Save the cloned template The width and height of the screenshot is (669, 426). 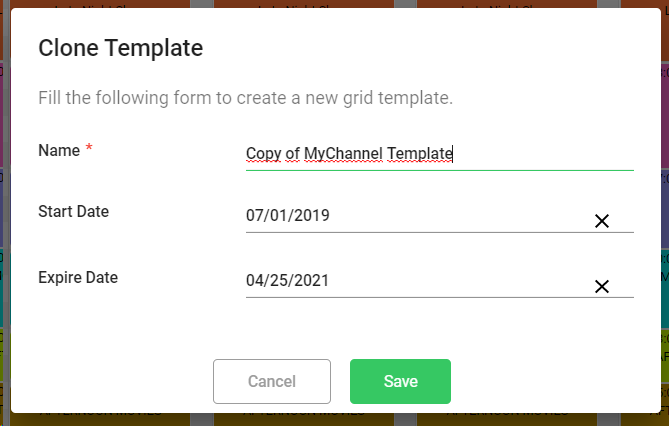[400, 381]
